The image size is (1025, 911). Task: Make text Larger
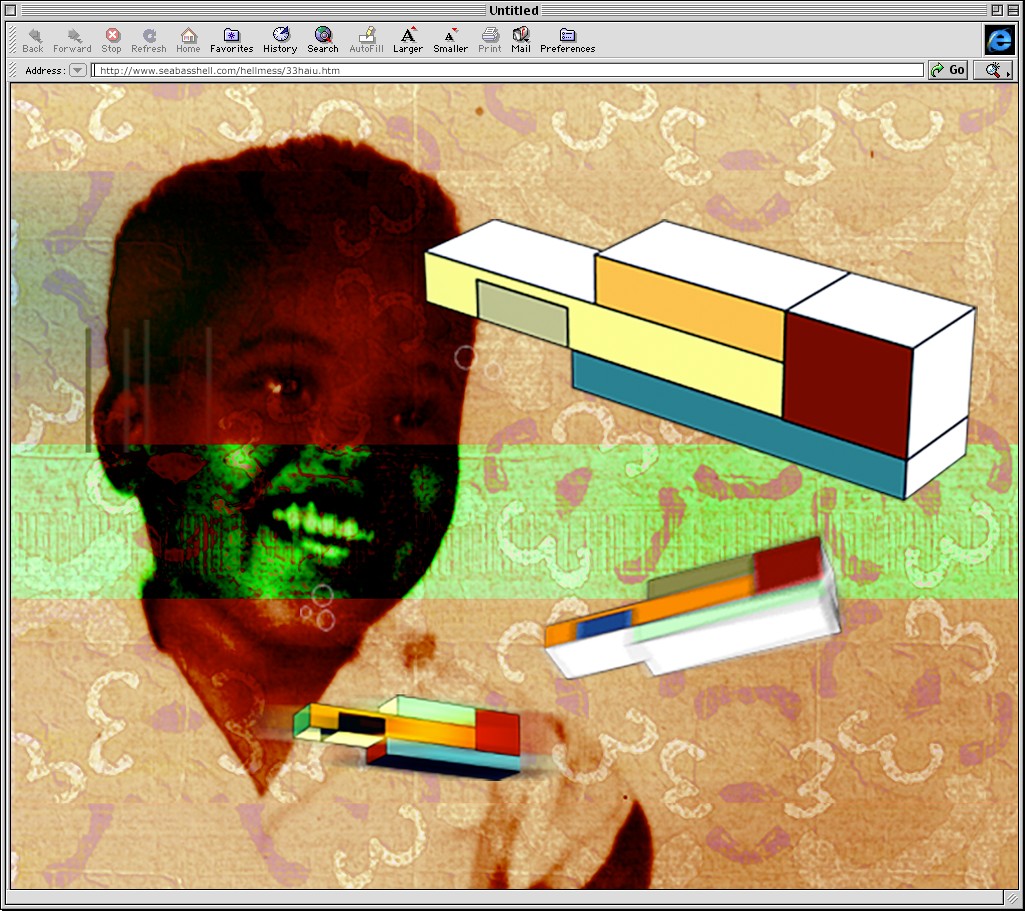(407, 40)
